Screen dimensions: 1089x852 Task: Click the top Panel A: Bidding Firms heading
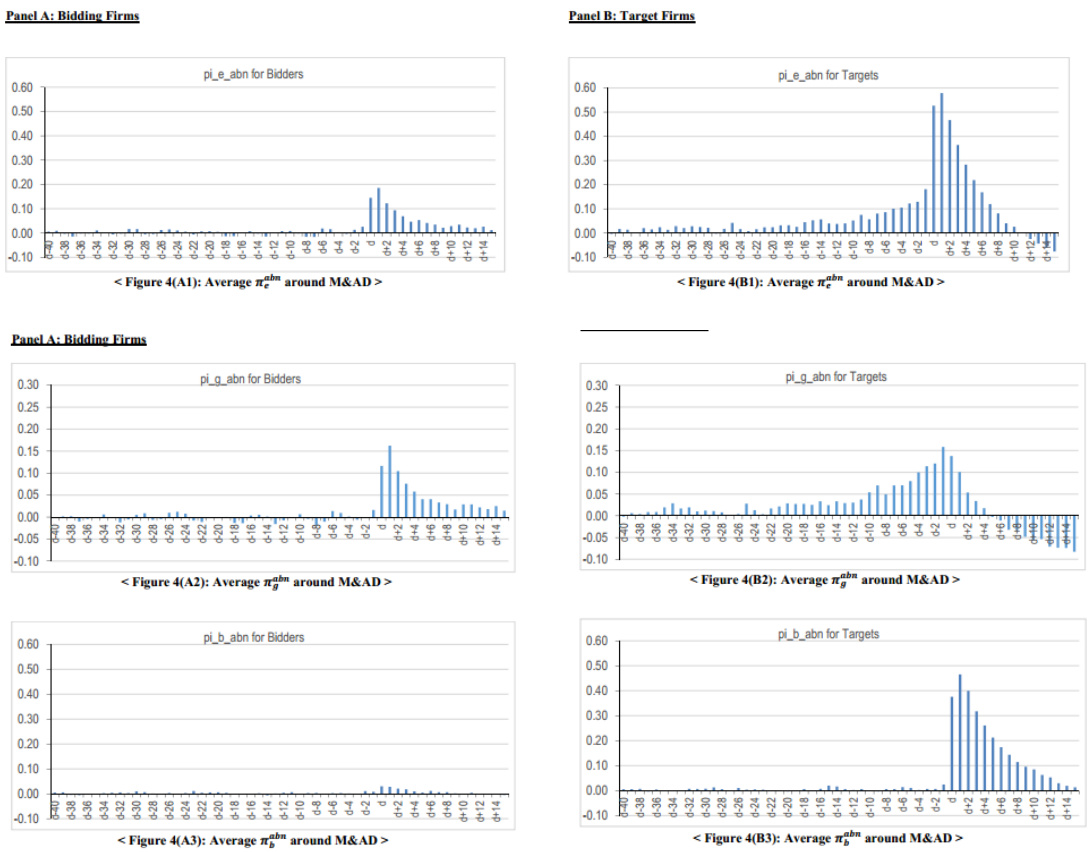click(72, 17)
